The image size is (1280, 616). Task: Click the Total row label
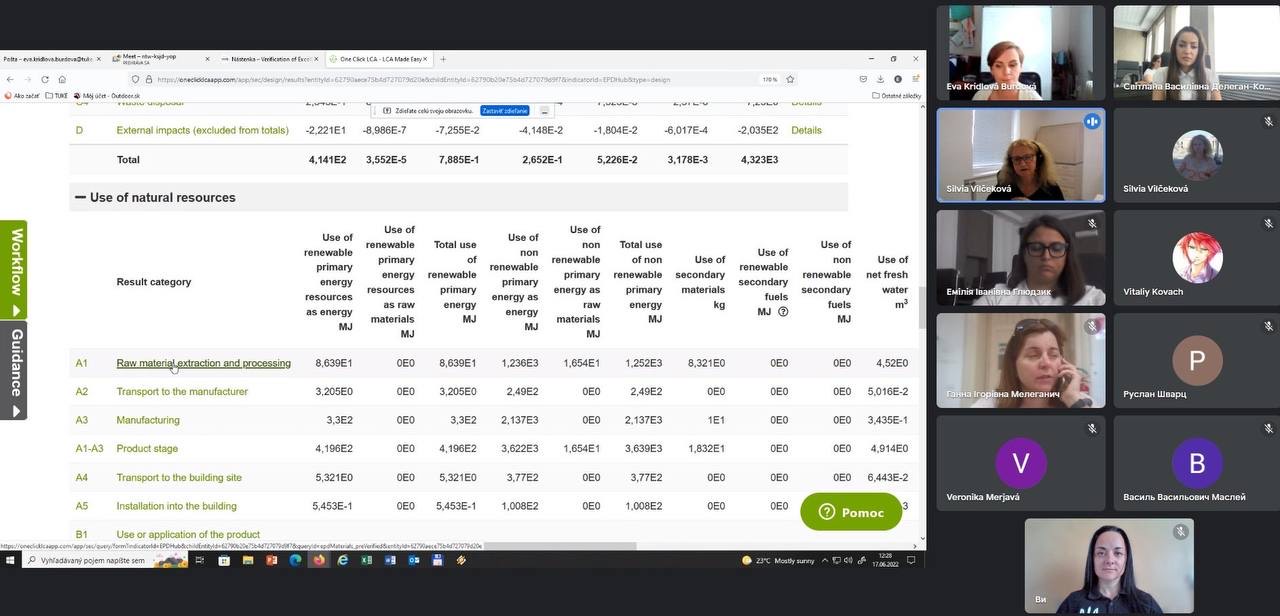pos(128,159)
